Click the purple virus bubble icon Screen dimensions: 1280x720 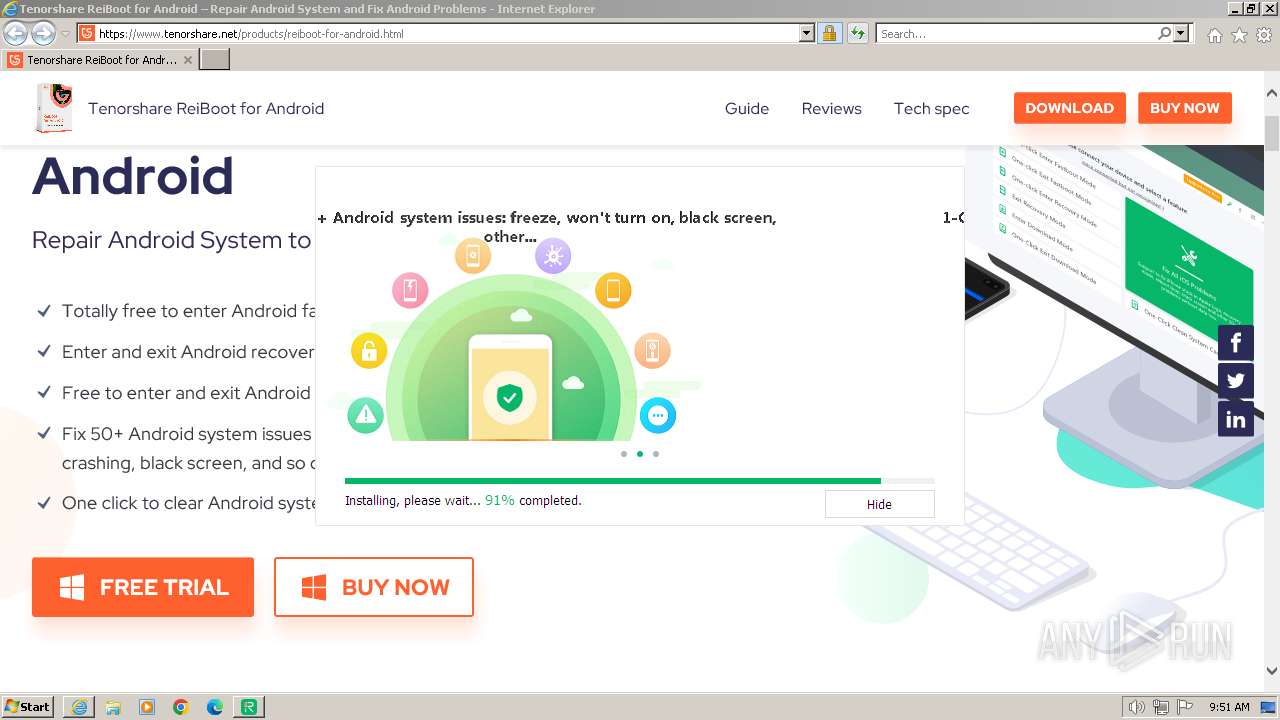553,256
